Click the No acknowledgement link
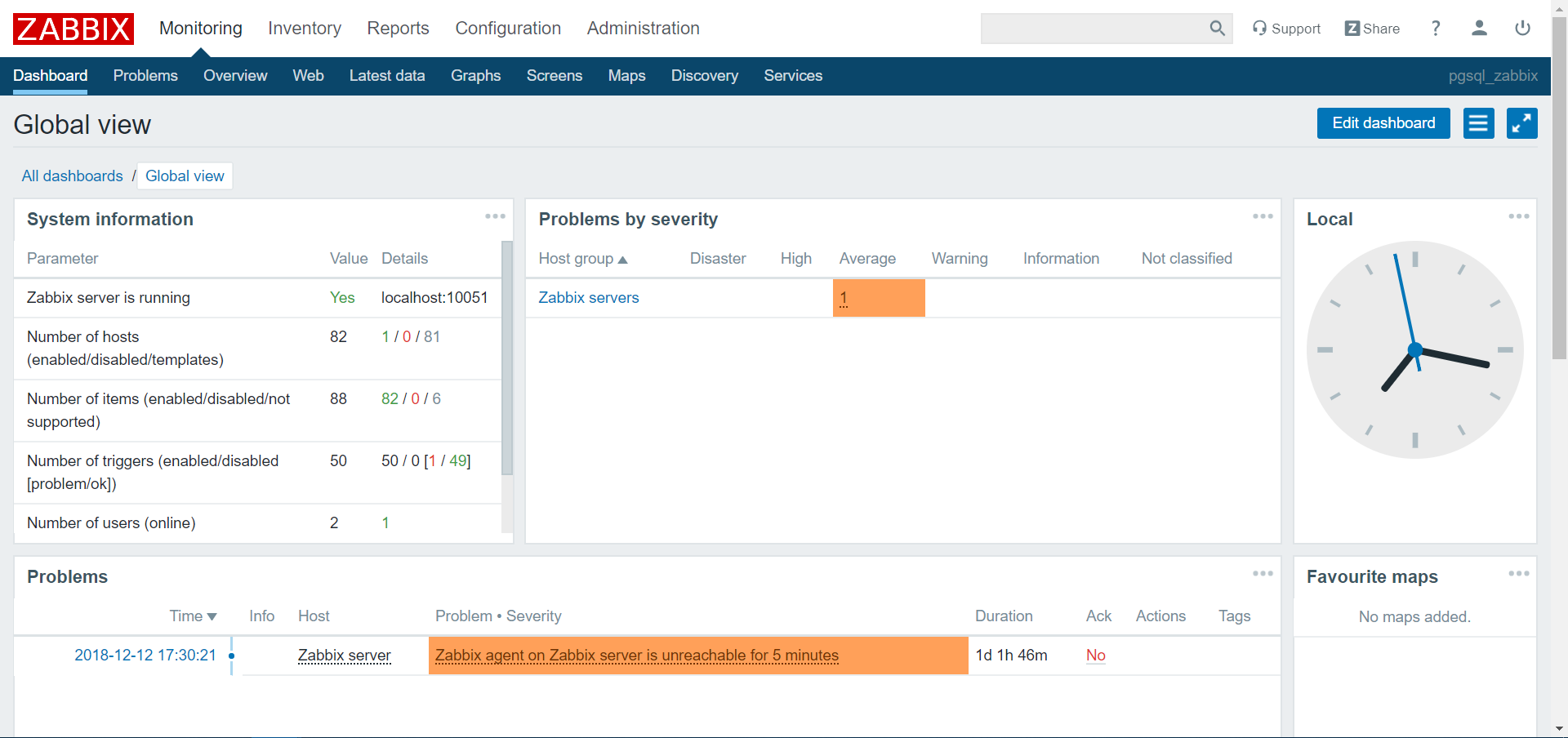 tap(1095, 656)
